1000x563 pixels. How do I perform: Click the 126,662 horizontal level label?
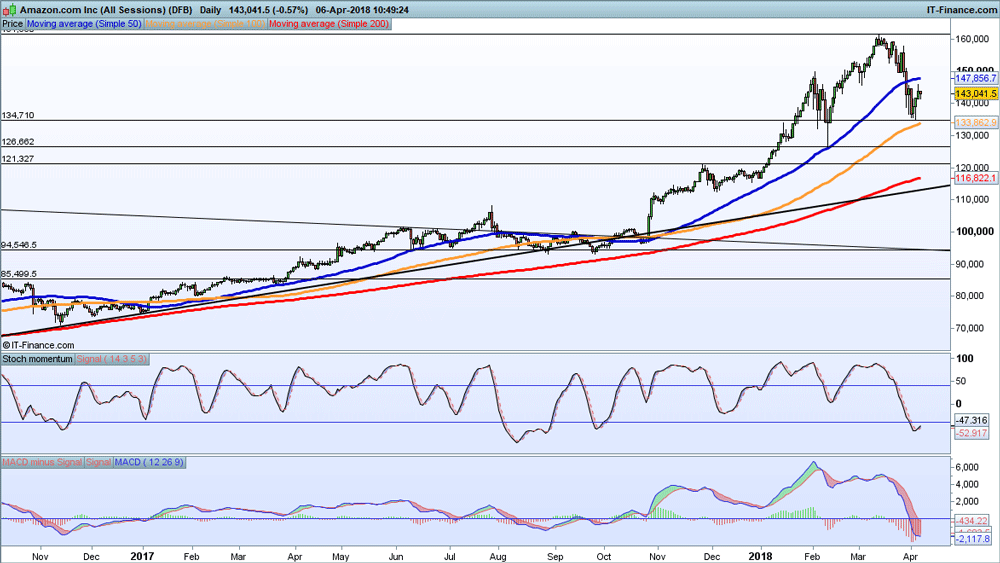18,142
